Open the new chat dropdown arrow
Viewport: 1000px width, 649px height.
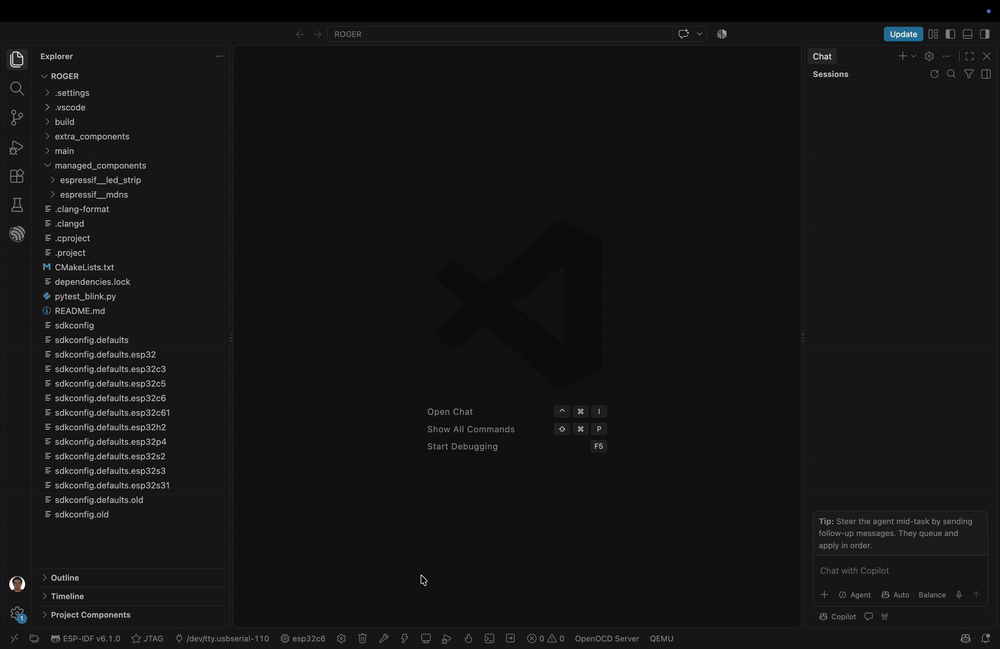(914, 56)
